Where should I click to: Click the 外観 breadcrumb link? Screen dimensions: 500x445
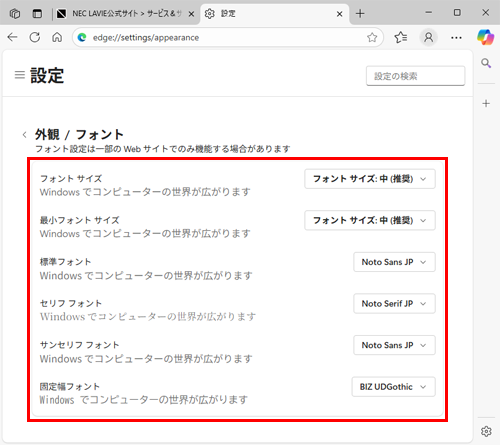(x=47, y=134)
